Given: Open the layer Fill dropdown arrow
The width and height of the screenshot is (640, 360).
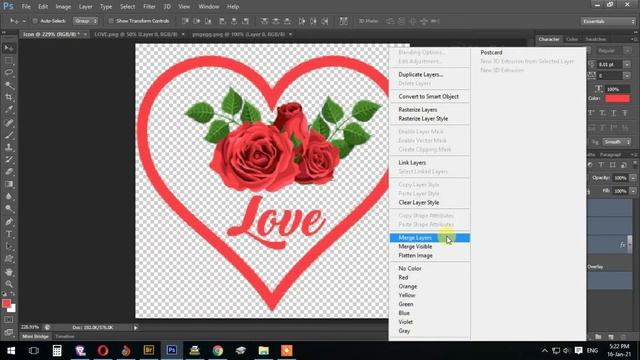Looking at the screenshot, I should [x=633, y=191].
